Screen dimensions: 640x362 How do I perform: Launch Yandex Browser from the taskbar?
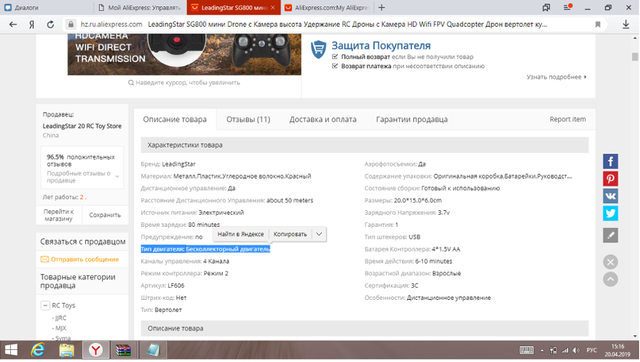tap(96, 350)
